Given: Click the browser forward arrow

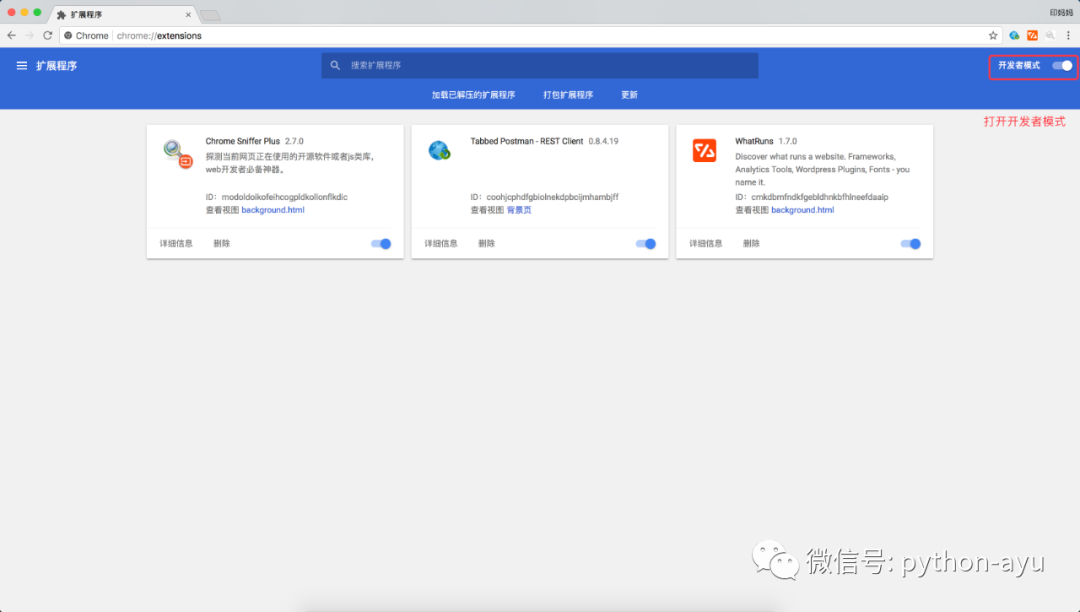Looking at the screenshot, I should (30, 35).
